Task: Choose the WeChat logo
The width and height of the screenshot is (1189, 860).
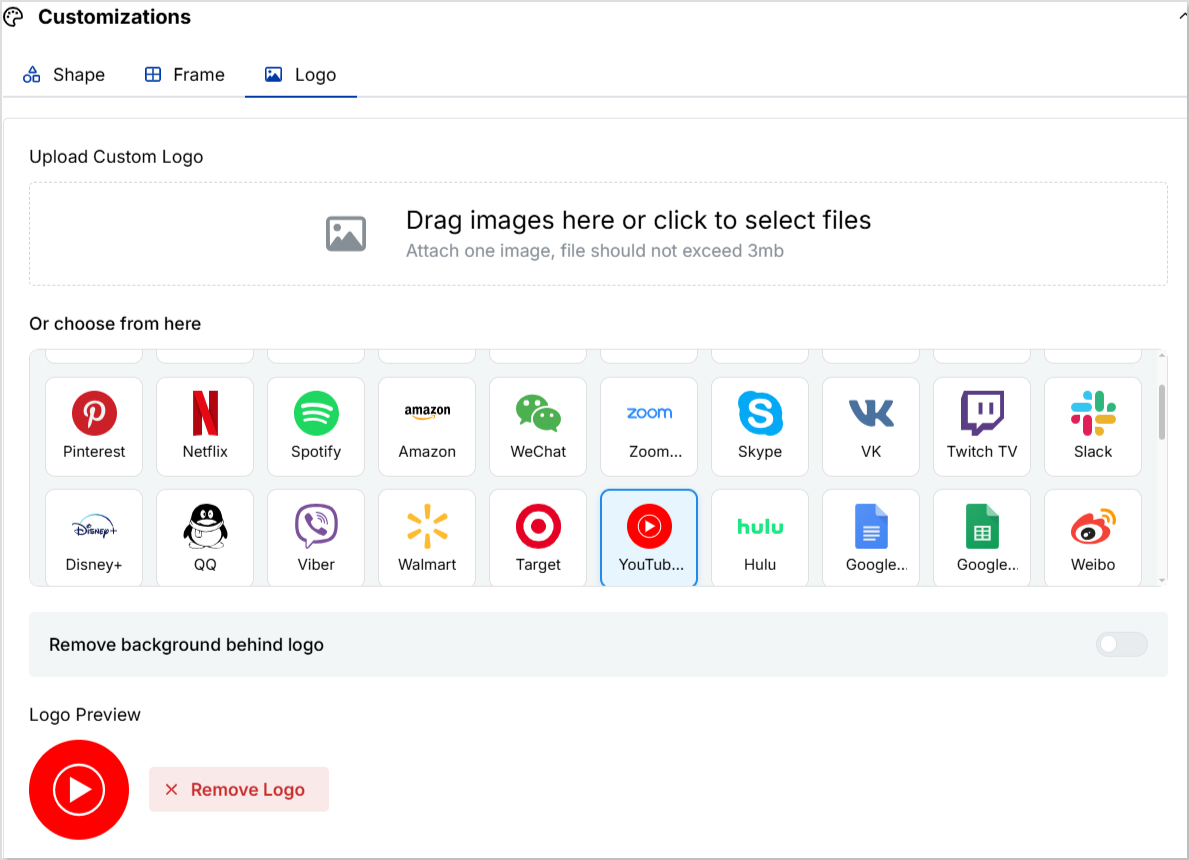Action: pos(538,426)
